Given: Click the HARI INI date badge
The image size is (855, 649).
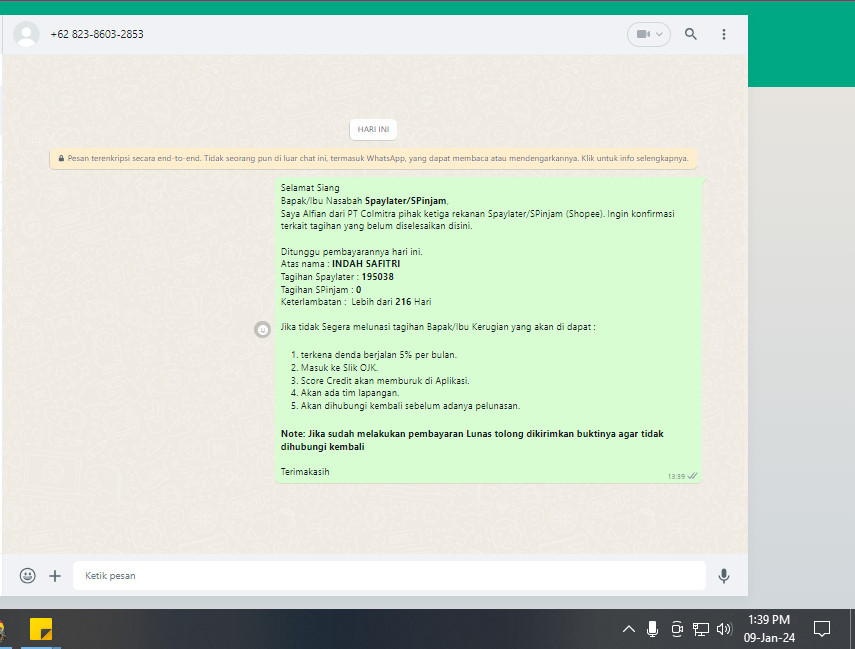Looking at the screenshot, I should (x=374, y=129).
